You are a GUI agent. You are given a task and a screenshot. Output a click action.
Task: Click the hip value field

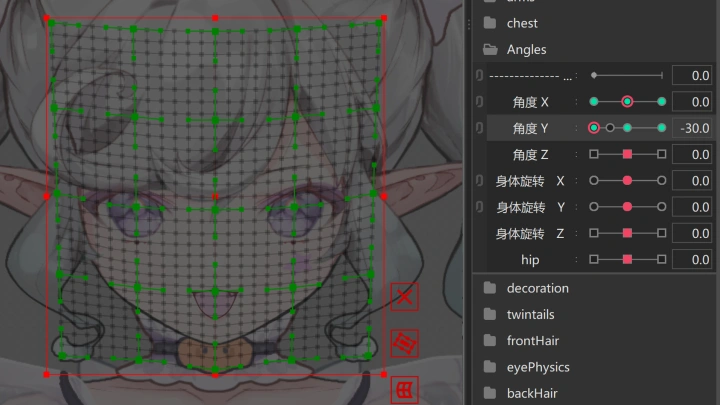(692, 259)
